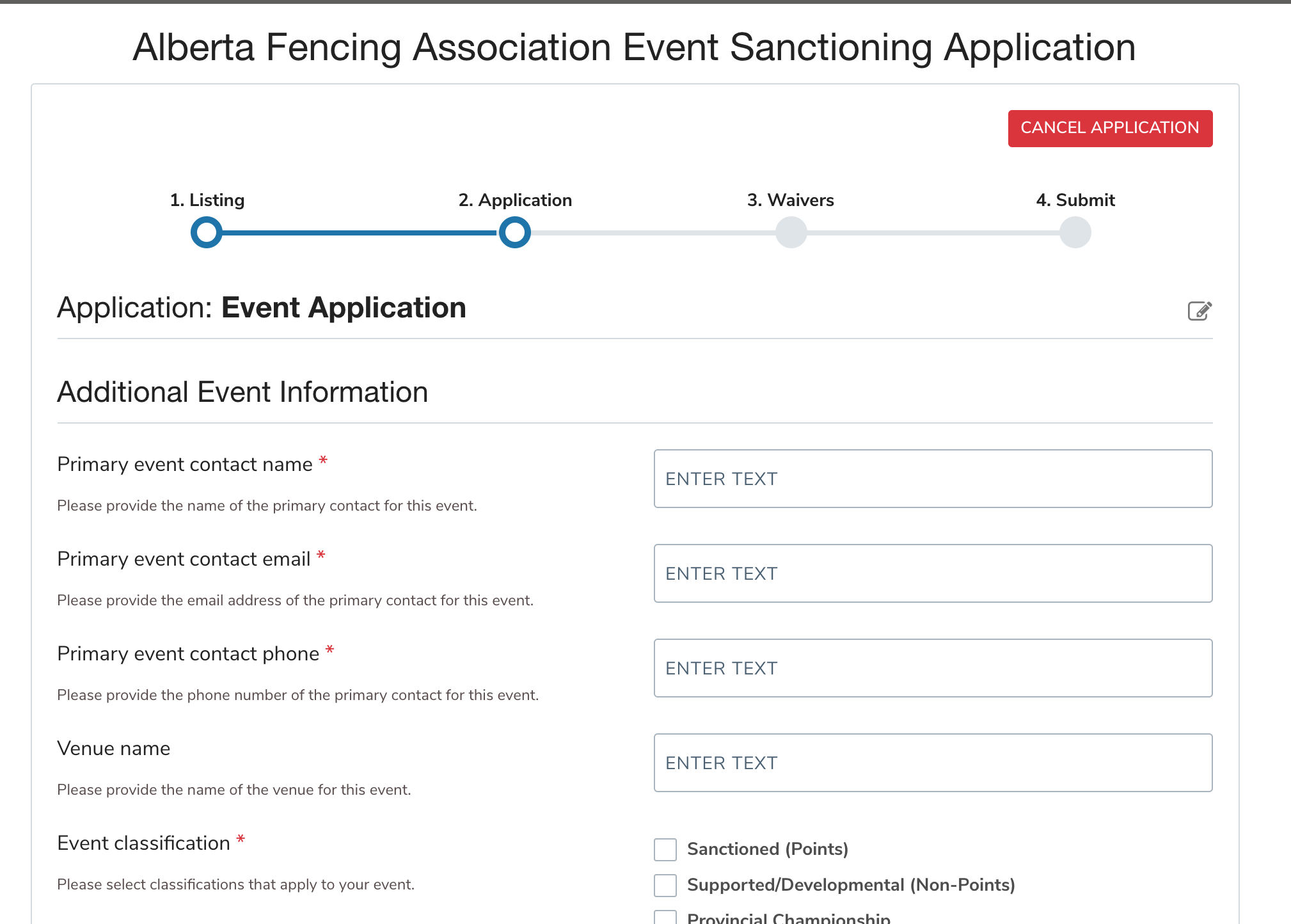The width and height of the screenshot is (1291, 924).
Task: Focus the primary event contact name field
Action: 933,479
